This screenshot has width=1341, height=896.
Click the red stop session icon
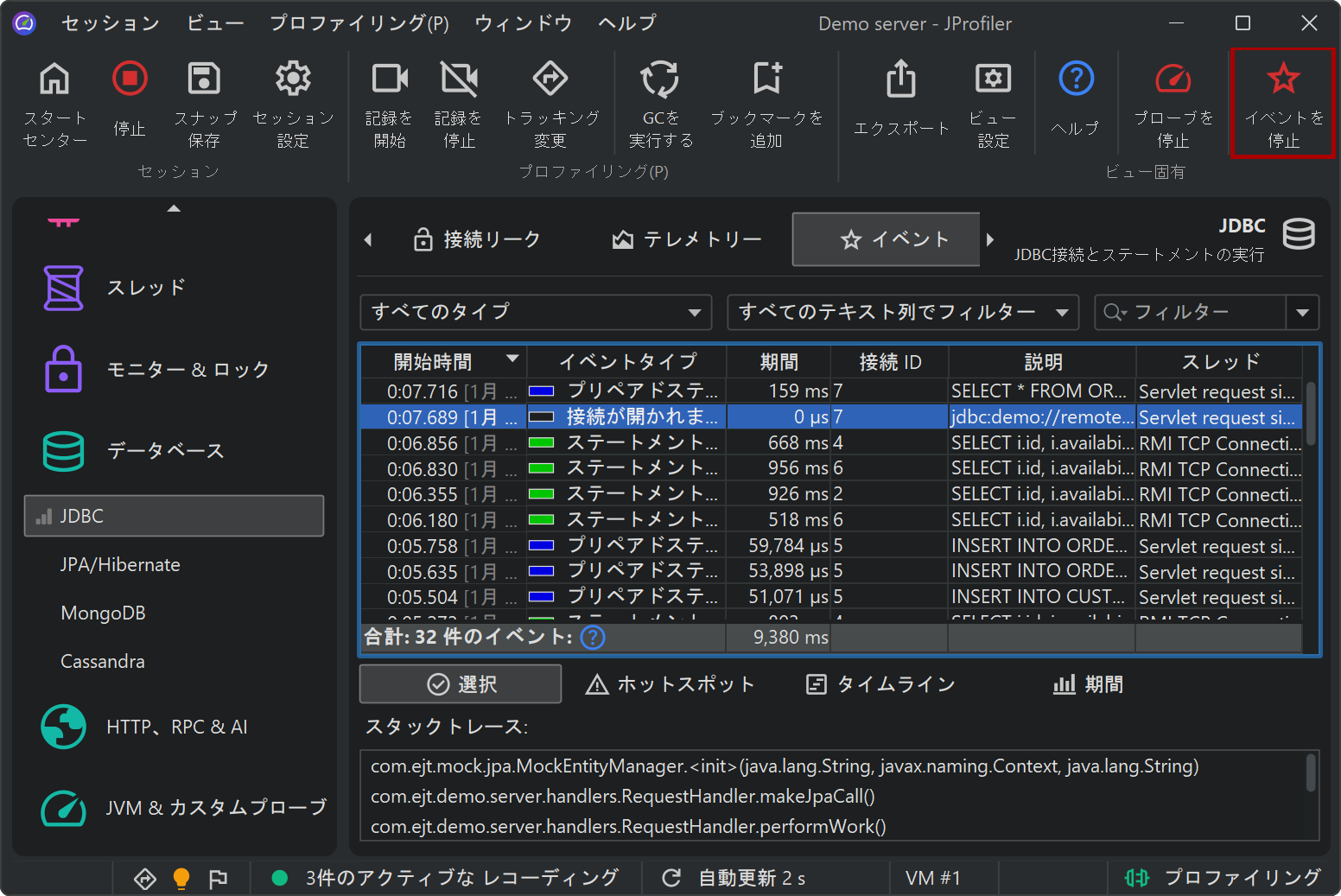coord(130,79)
